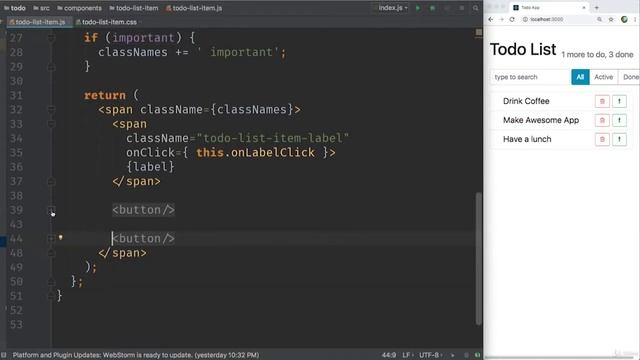
Task: Click the todo-list-item.js file breadcrumb
Action: pyautogui.click(x=194, y=8)
